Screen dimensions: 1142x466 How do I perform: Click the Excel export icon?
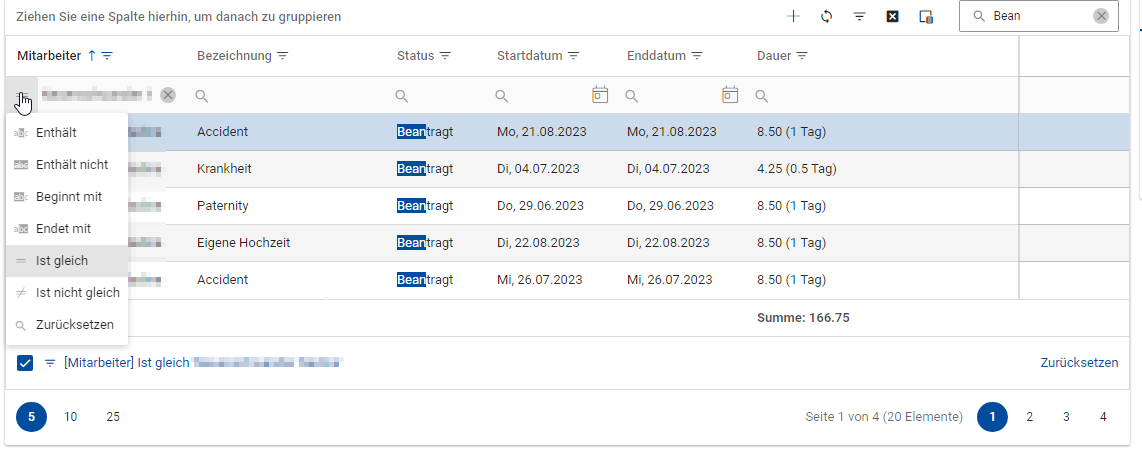893,16
